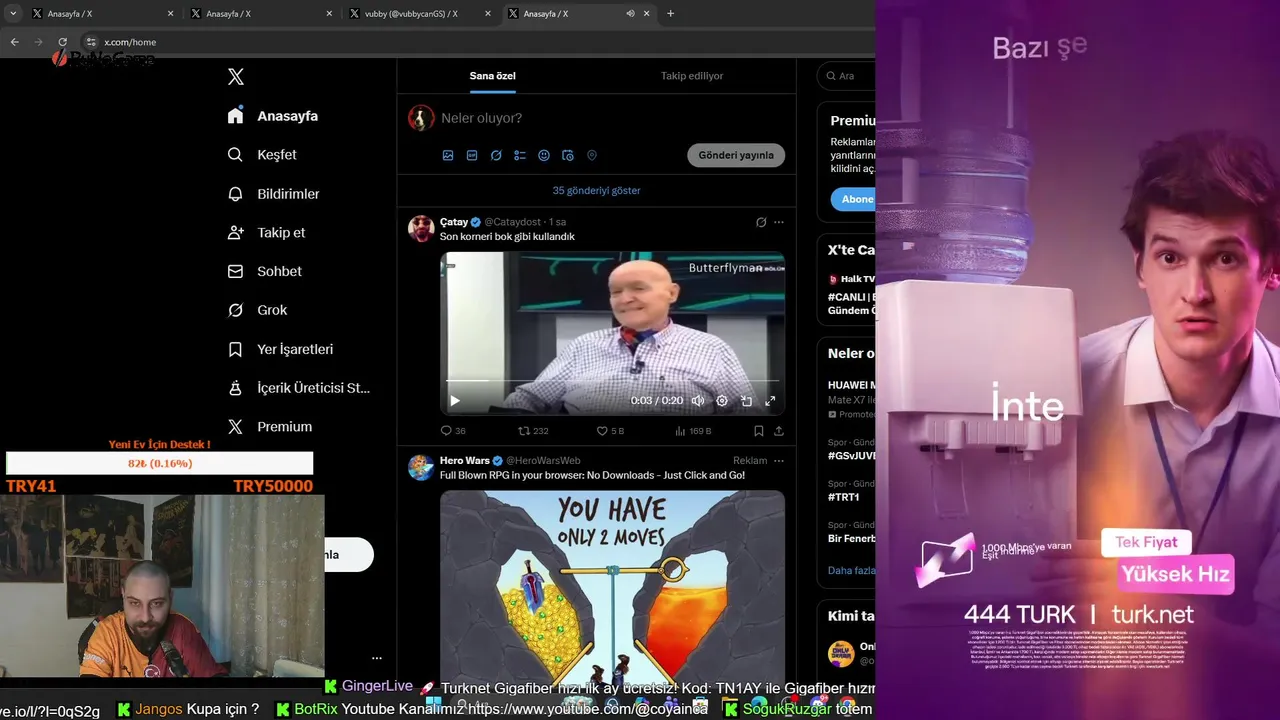
Task: Click the X logo above Anasayfa
Action: tap(236, 77)
